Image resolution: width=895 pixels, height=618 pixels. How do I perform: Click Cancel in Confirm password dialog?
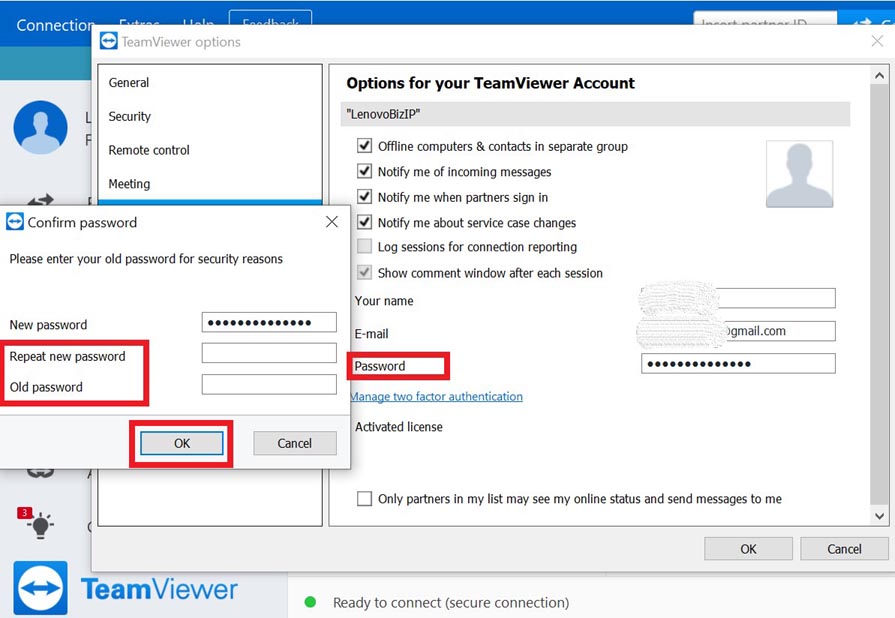[x=295, y=443]
